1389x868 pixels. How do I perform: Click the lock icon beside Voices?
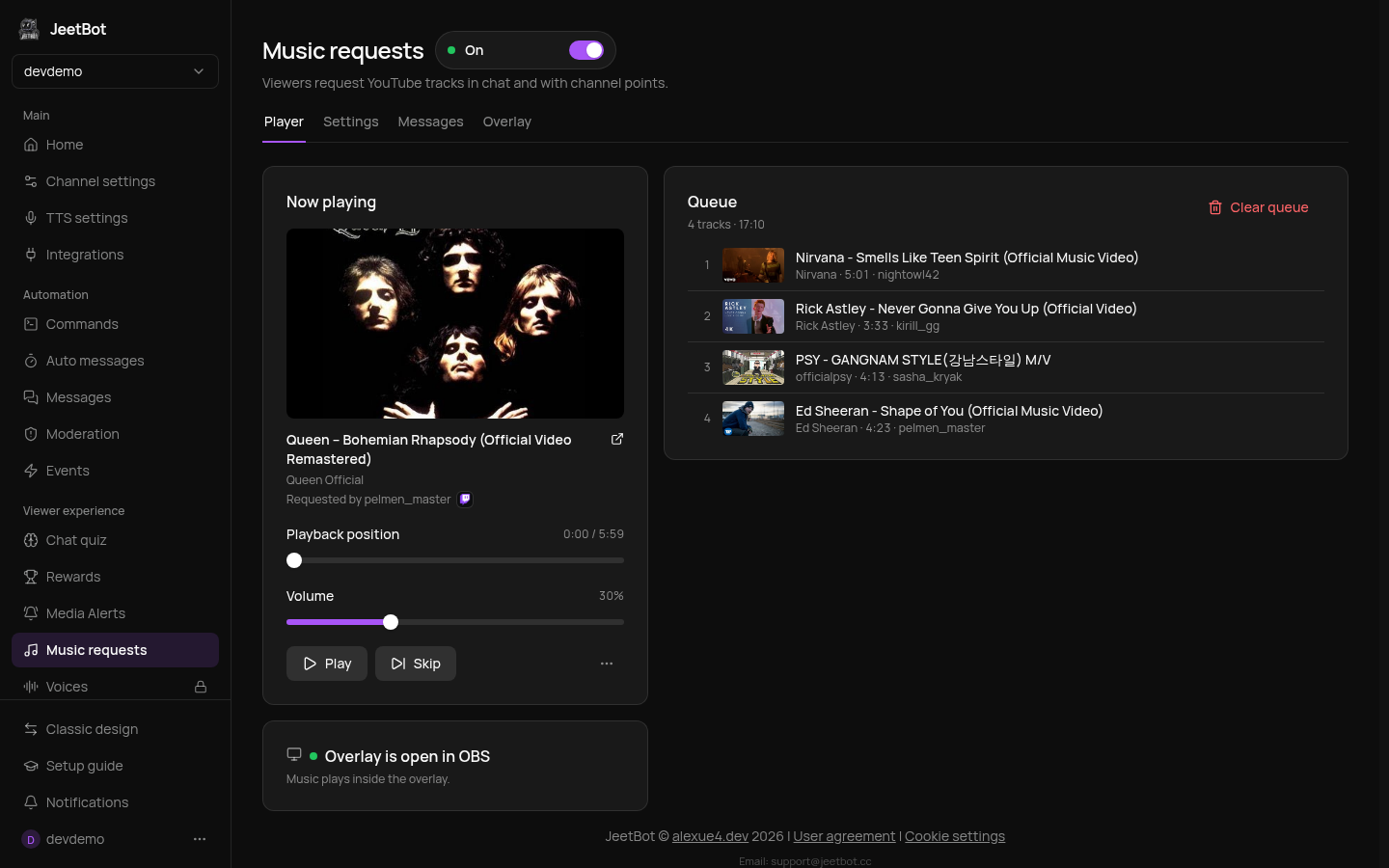[201, 687]
